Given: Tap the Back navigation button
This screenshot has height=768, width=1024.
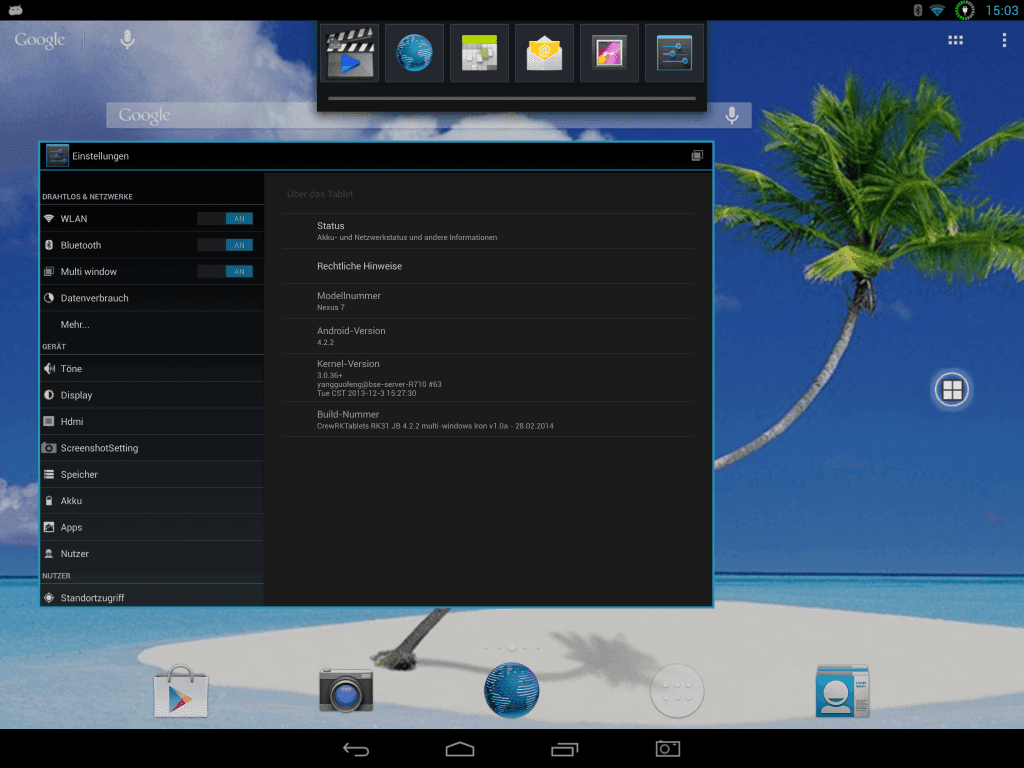Looking at the screenshot, I should [356, 749].
